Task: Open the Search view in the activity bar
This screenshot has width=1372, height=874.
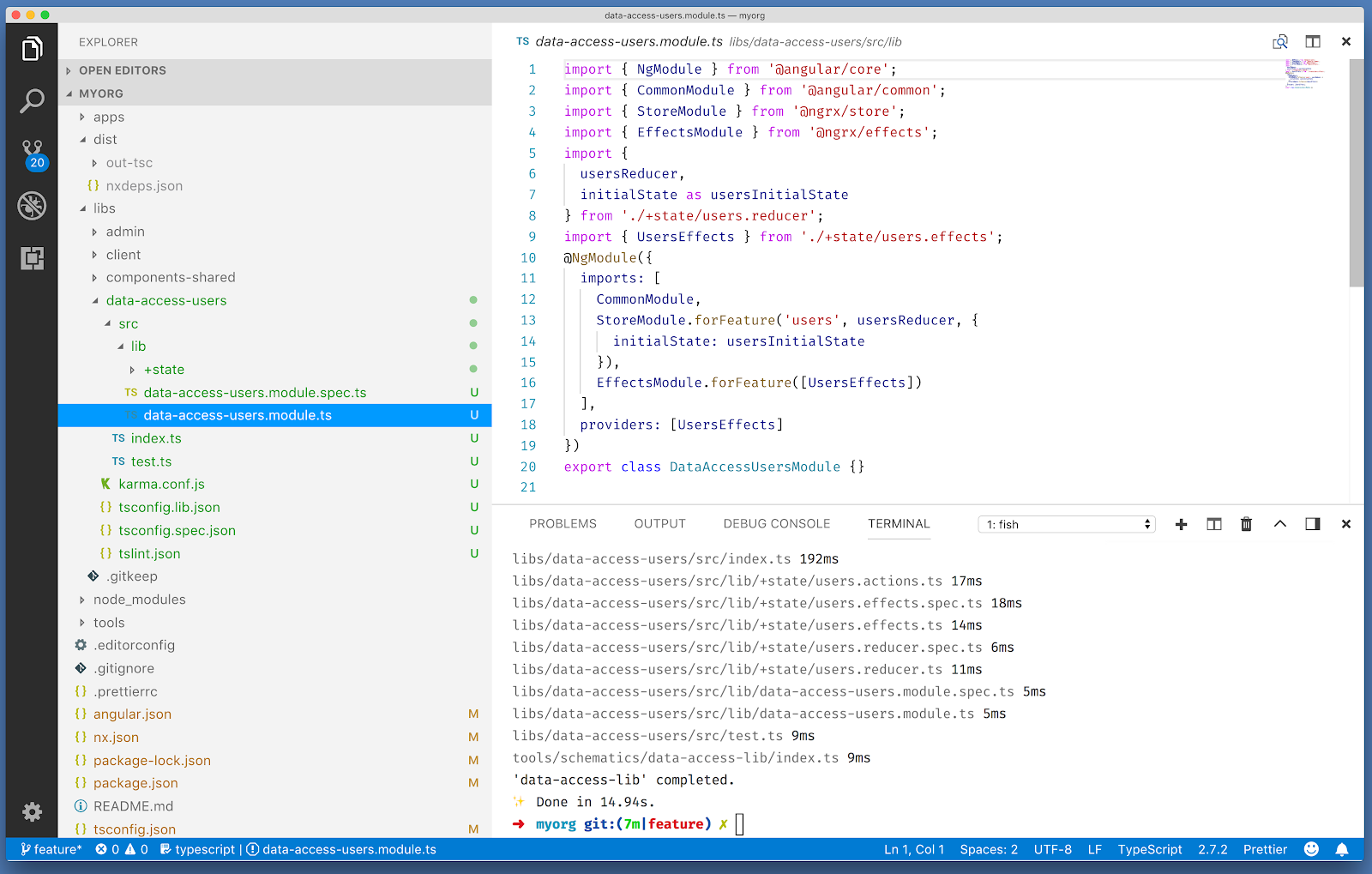Action: click(x=32, y=100)
